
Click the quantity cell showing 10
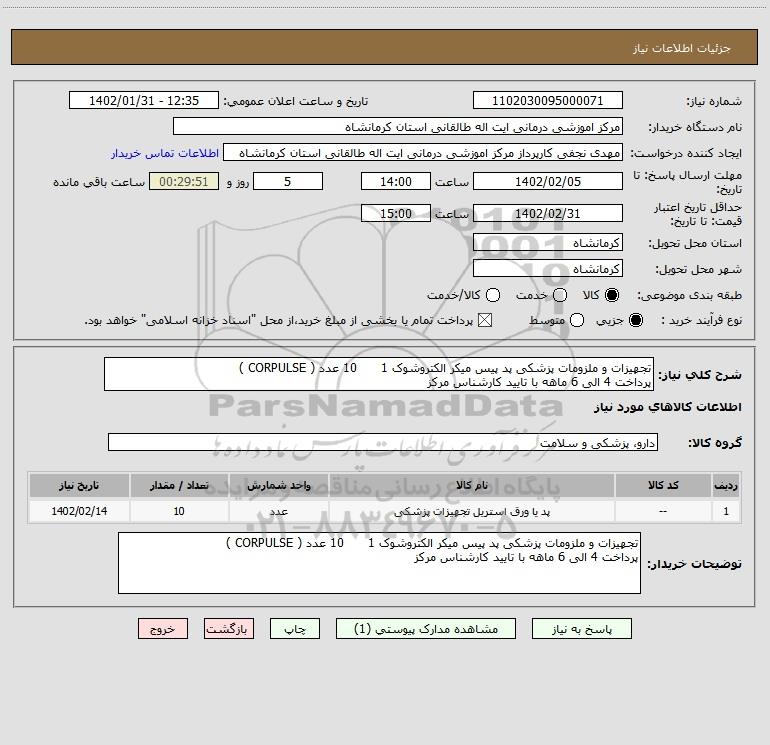179,511
